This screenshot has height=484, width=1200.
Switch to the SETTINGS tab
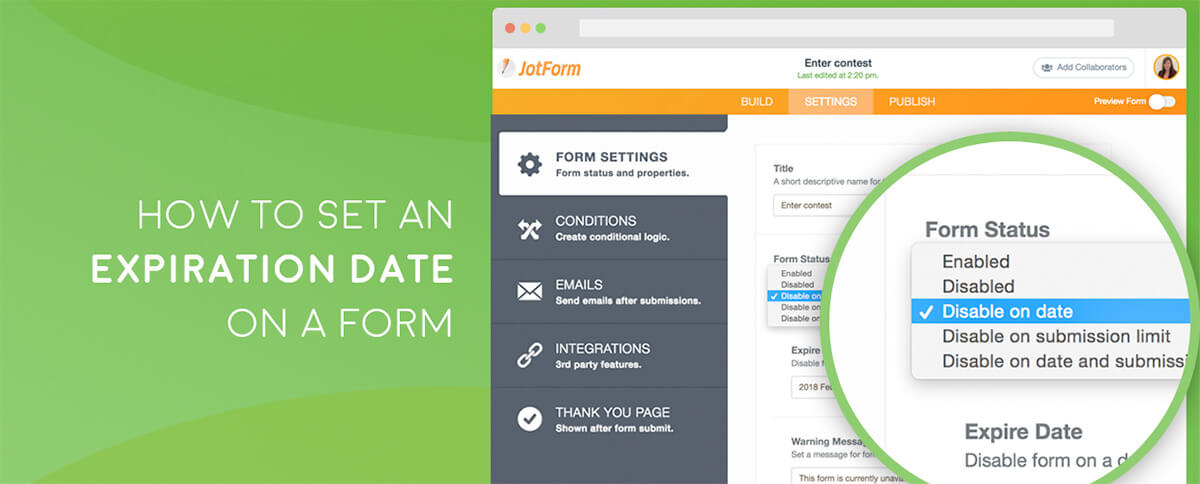[x=830, y=101]
